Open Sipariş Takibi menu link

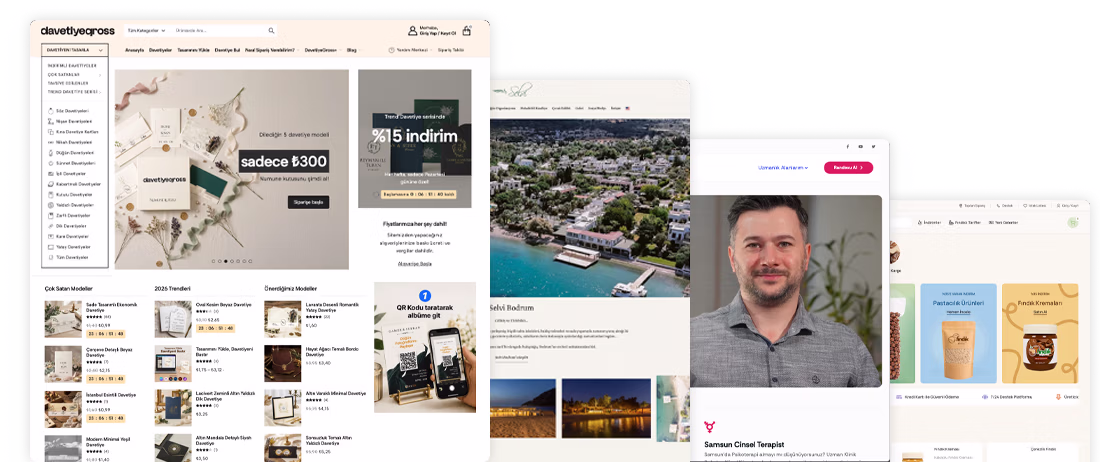[451, 50]
